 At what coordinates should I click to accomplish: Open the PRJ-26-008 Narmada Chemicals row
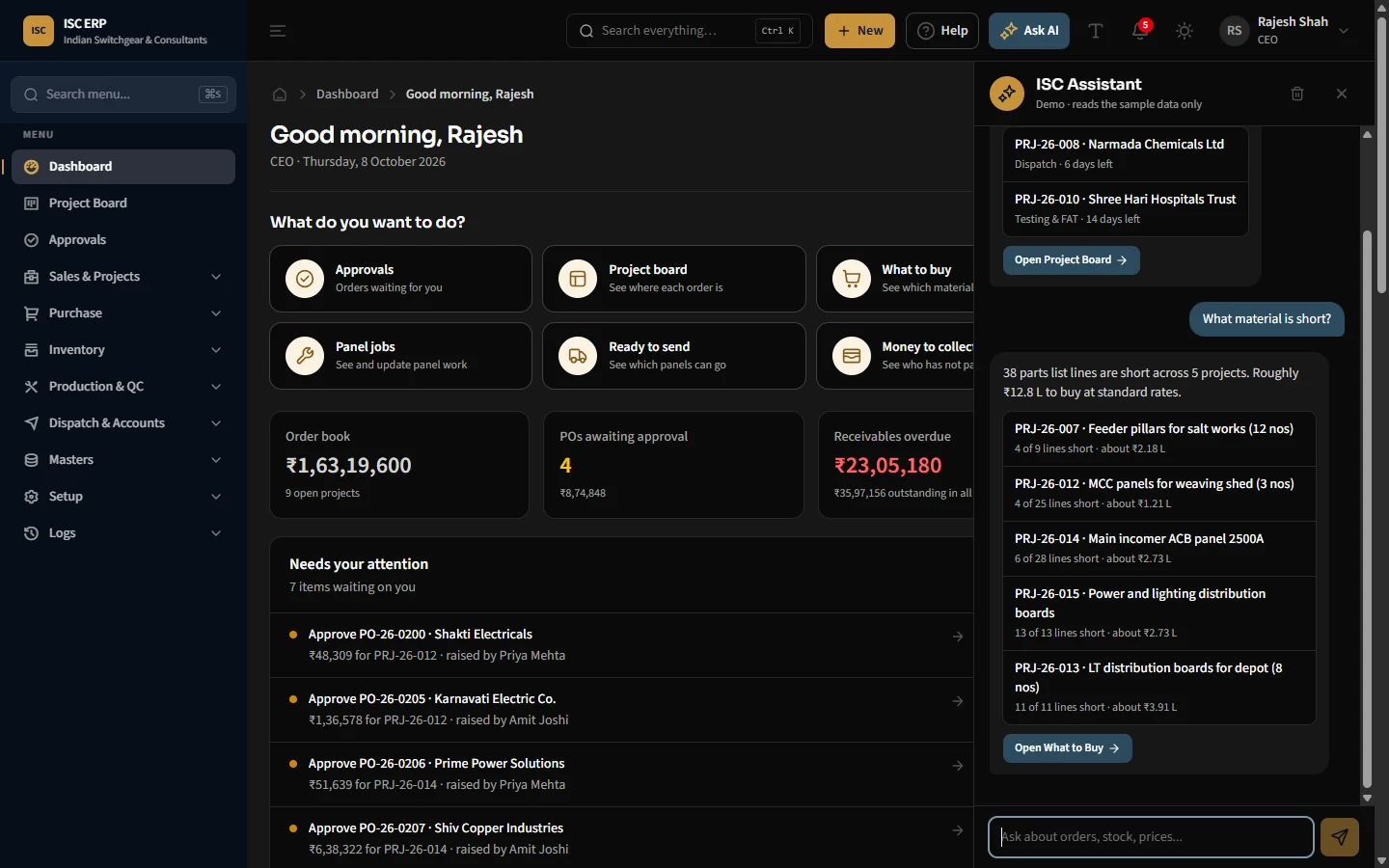1126,154
